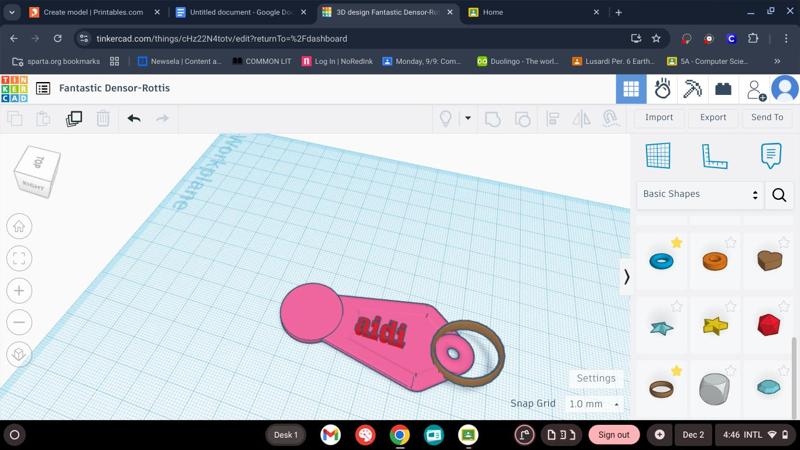The image size is (800, 450).
Task: Click the Duplicate and repeat icon
Action: (74, 119)
